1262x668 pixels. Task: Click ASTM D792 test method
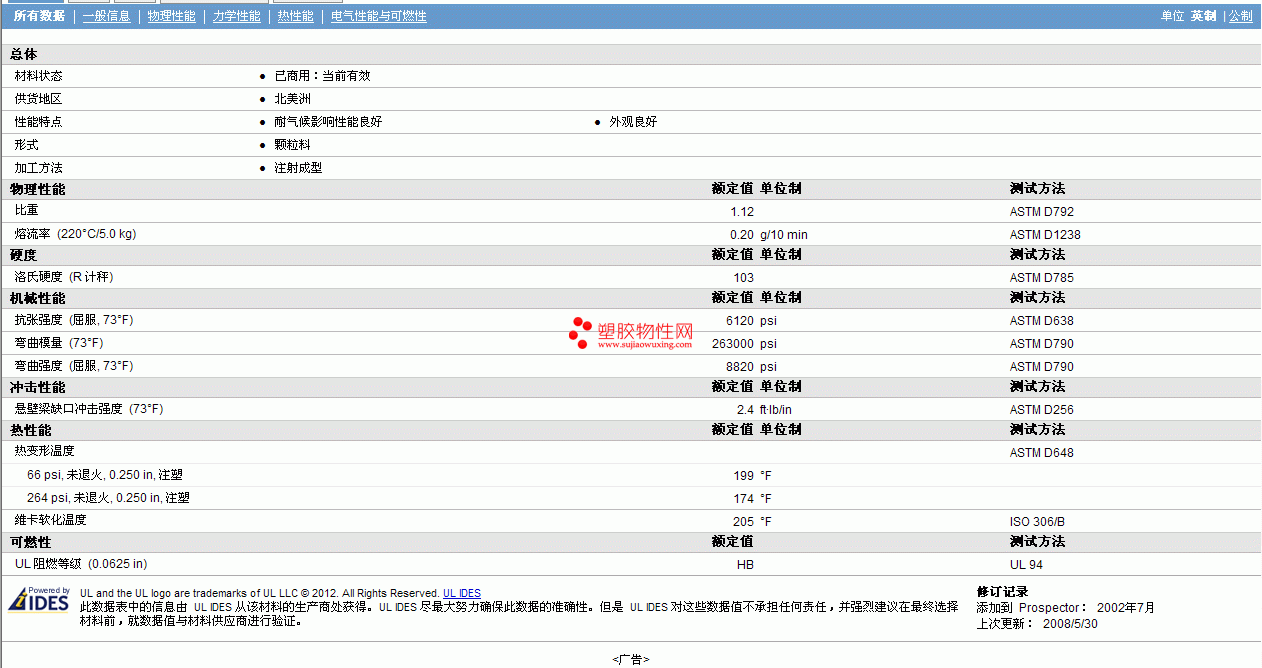[x=1042, y=212]
